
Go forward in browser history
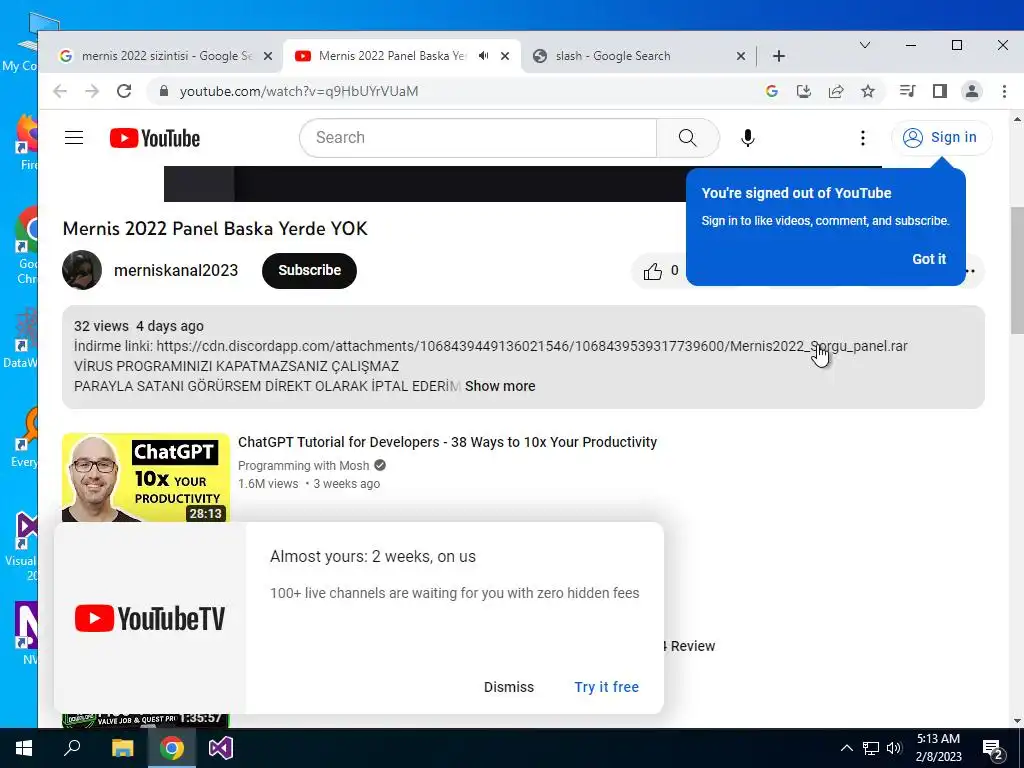coord(92,91)
